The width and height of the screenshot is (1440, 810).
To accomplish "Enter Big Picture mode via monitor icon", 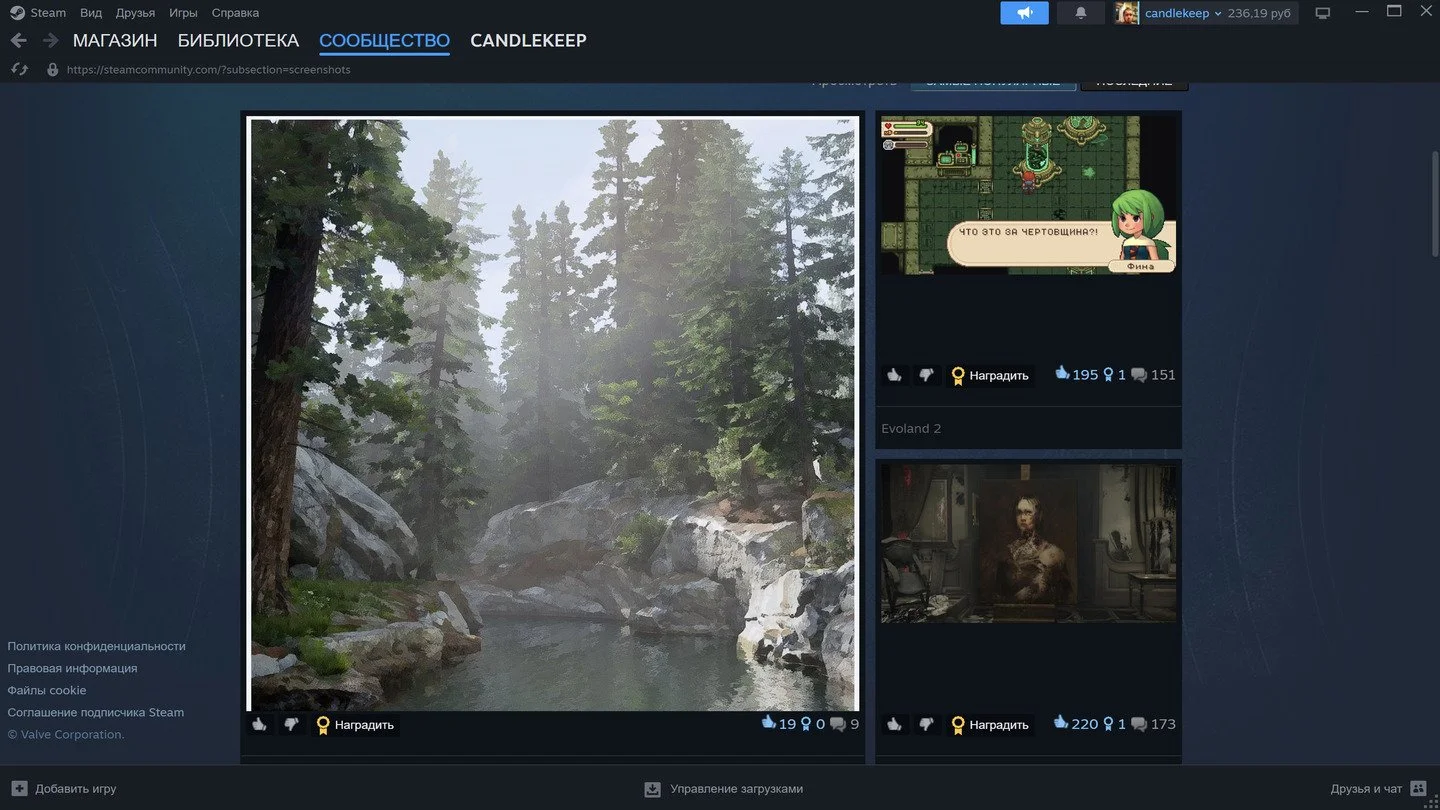I will (x=1323, y=13).
